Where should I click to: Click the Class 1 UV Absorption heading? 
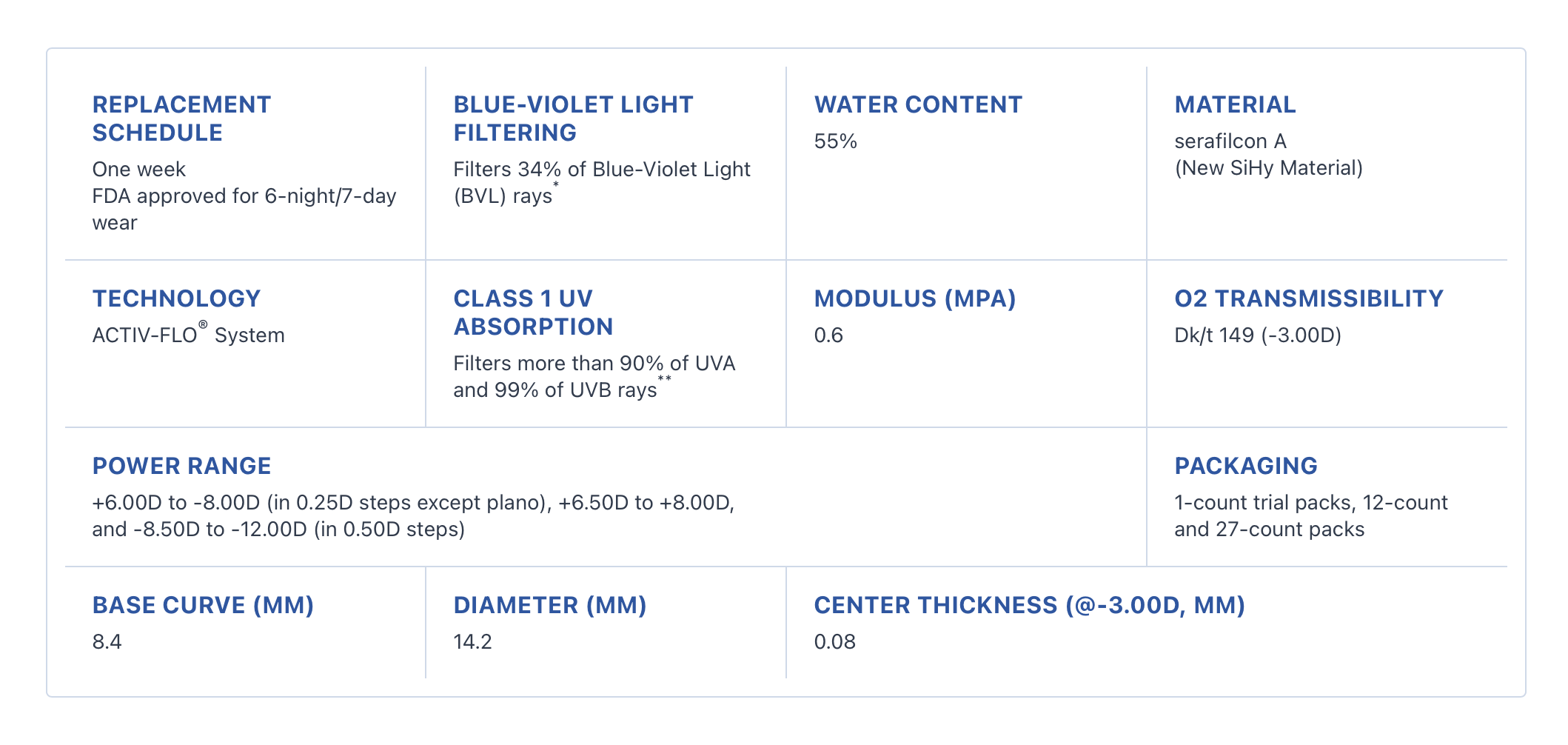pyautogui.click(x=533, y=313)
